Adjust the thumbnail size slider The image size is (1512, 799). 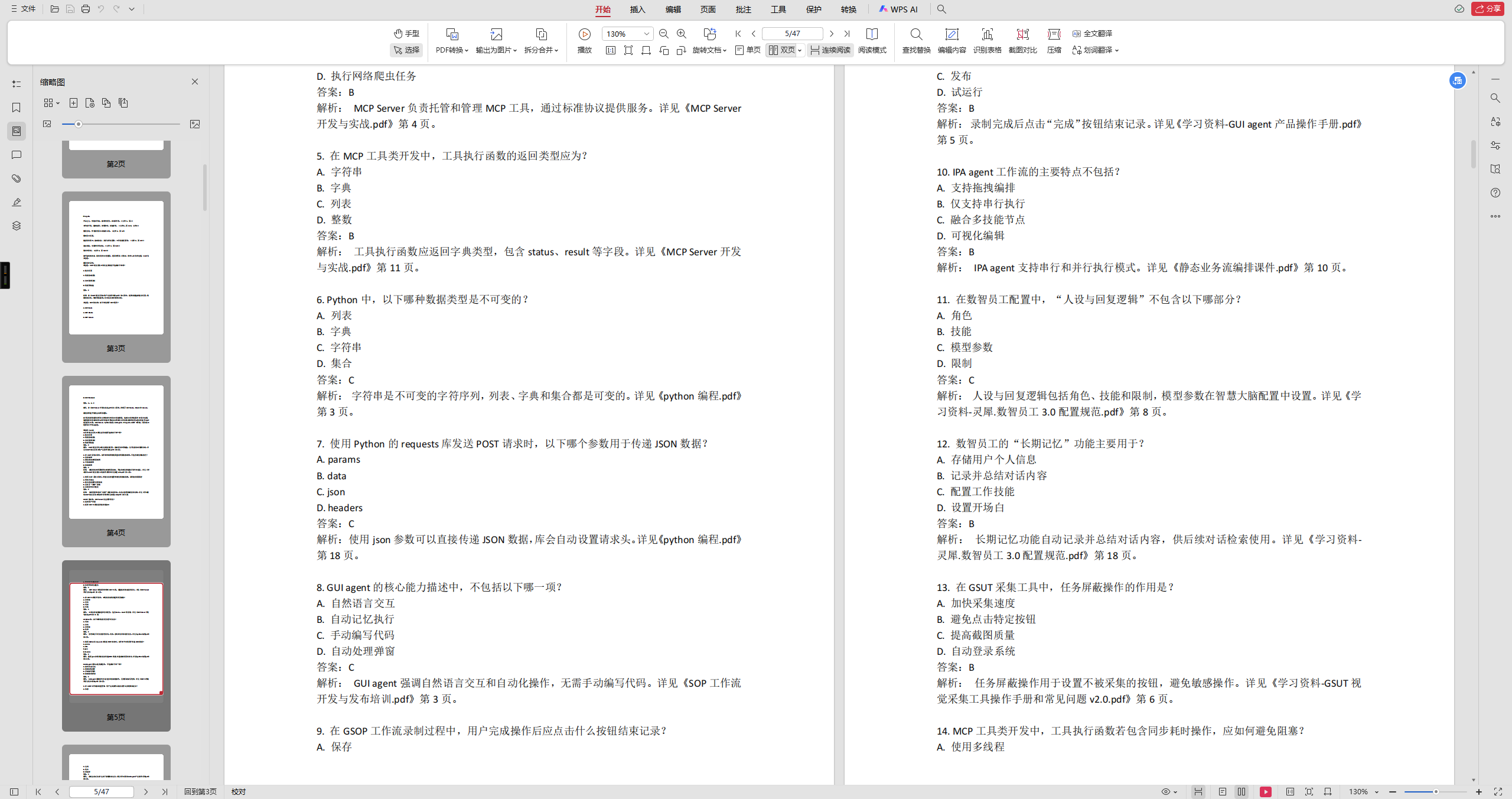[x=79, y=124]
